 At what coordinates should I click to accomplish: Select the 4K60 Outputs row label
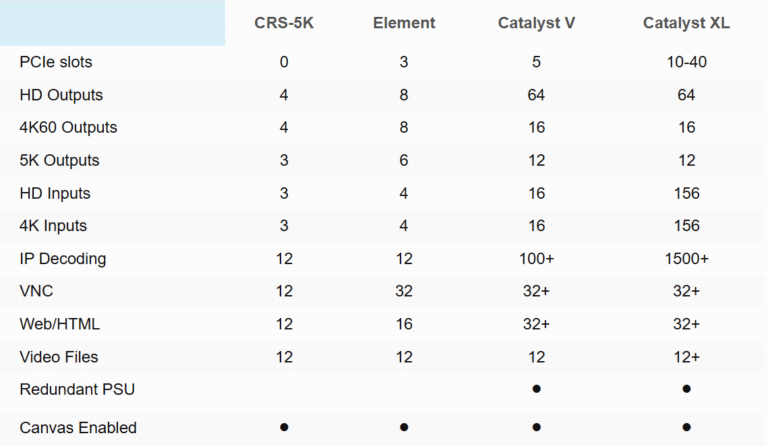[69, 128]
